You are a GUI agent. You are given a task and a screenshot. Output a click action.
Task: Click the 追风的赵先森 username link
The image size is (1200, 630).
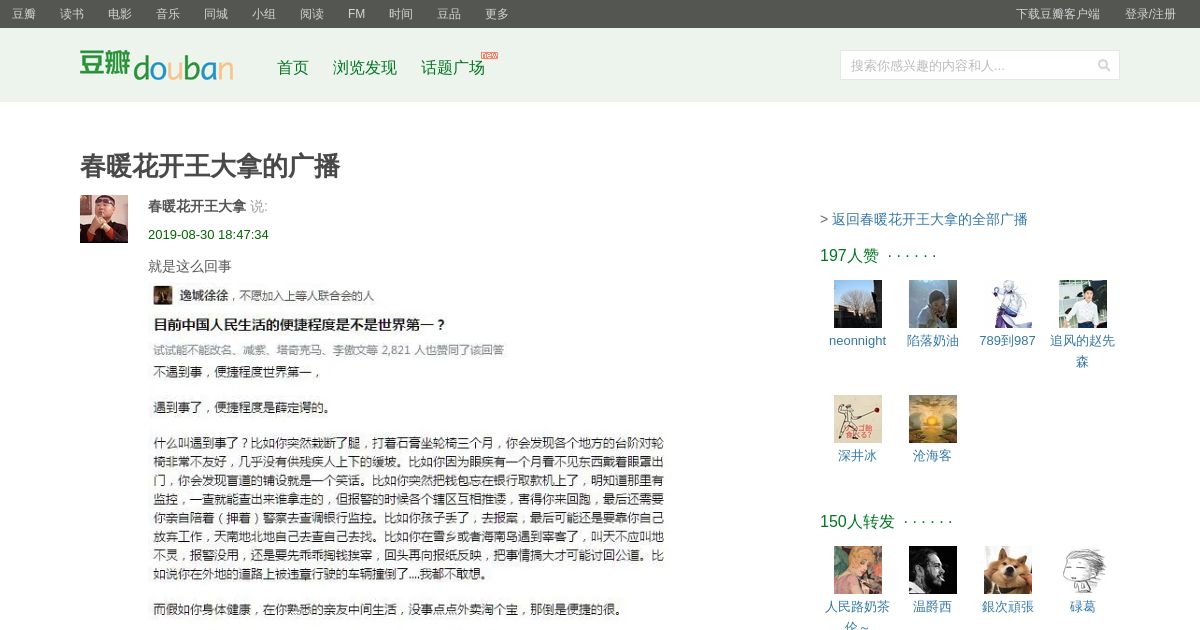[1083, 351]
